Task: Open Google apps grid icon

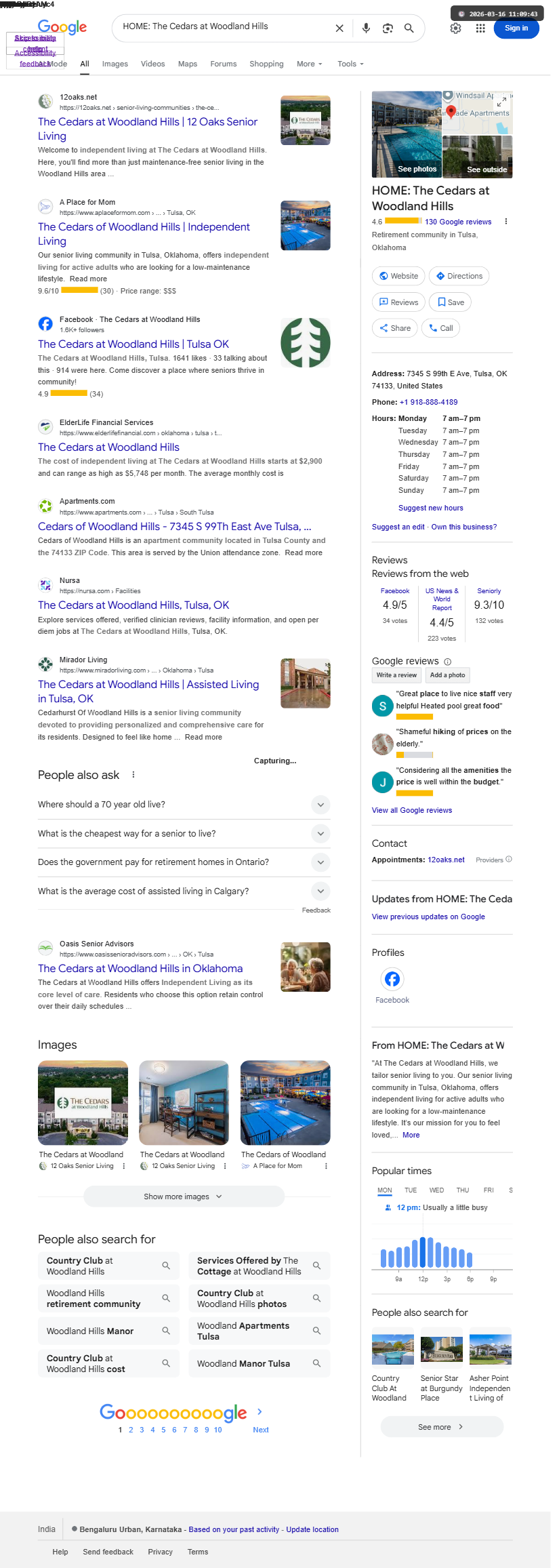Action: click(x=480, y=28)
